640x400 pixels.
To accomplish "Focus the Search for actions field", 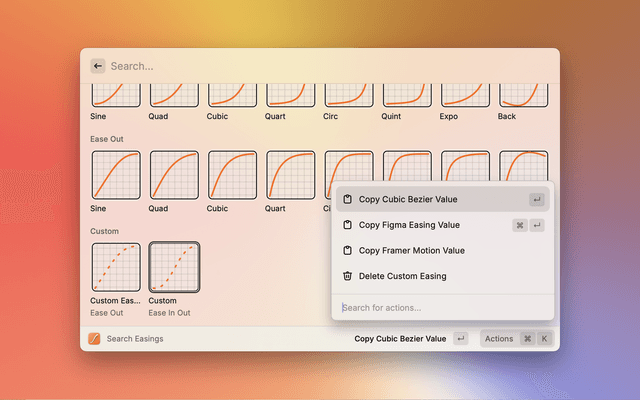I will click(440, 307).
